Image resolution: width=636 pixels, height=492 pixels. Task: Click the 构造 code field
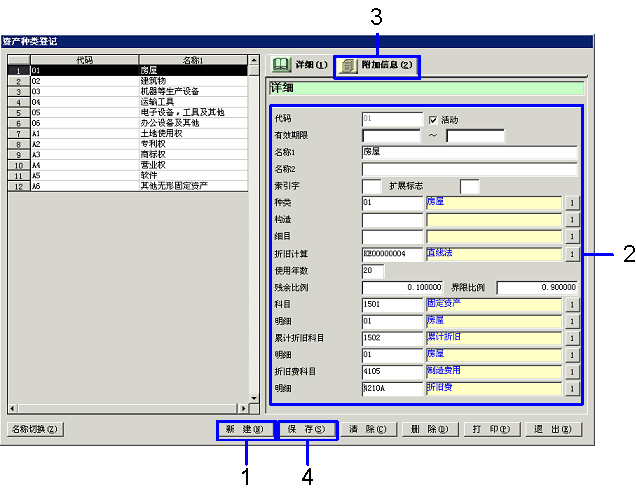[392, 220]
